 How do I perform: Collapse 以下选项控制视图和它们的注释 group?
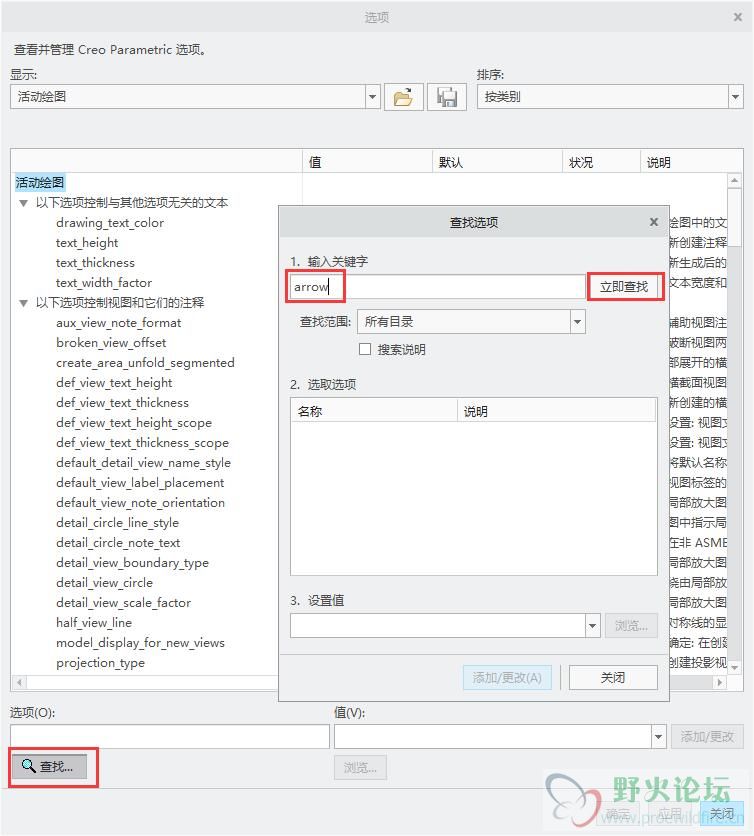tap(23, 303)
